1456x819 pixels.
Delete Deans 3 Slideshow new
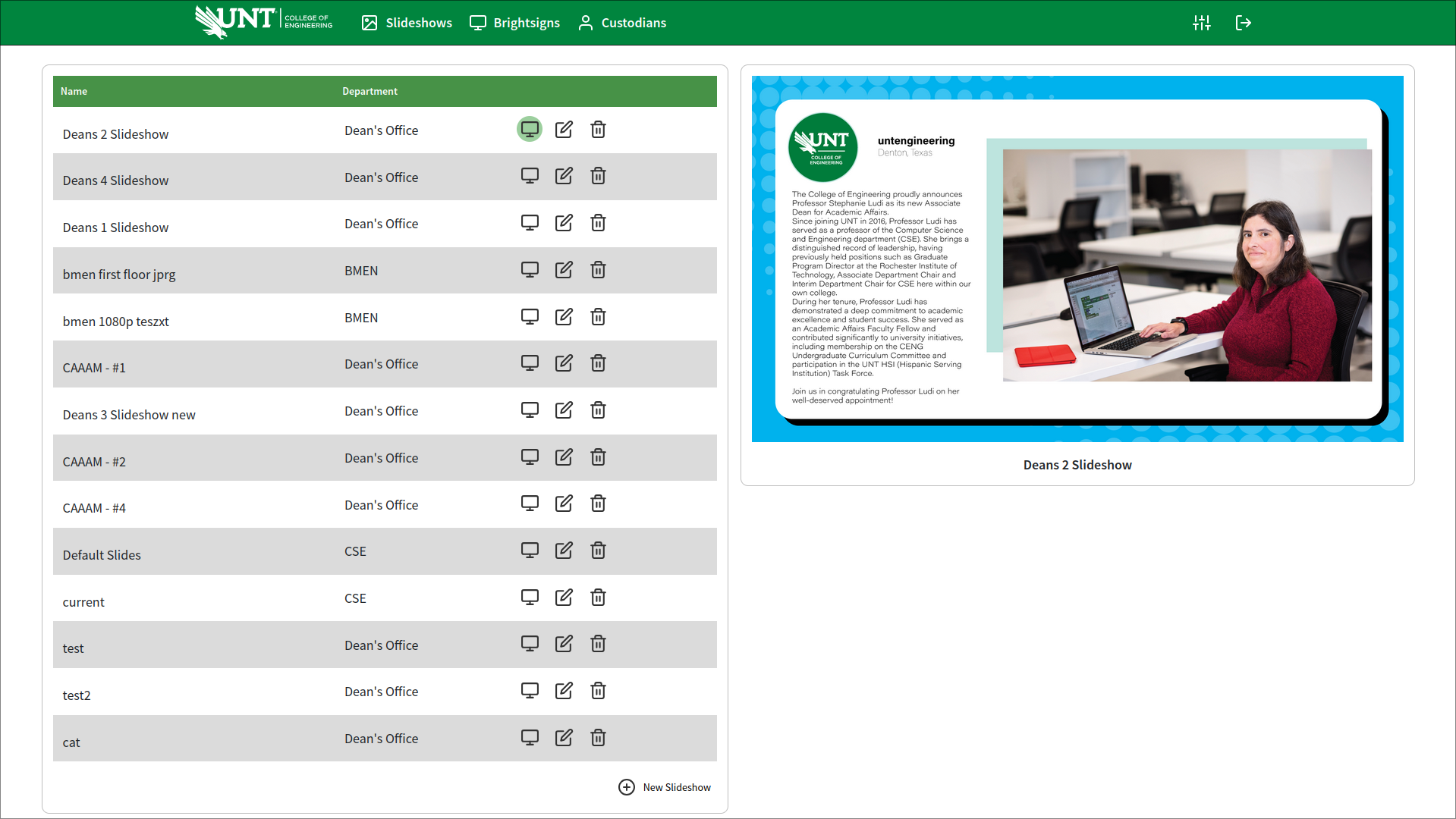[x=598, y=410]
